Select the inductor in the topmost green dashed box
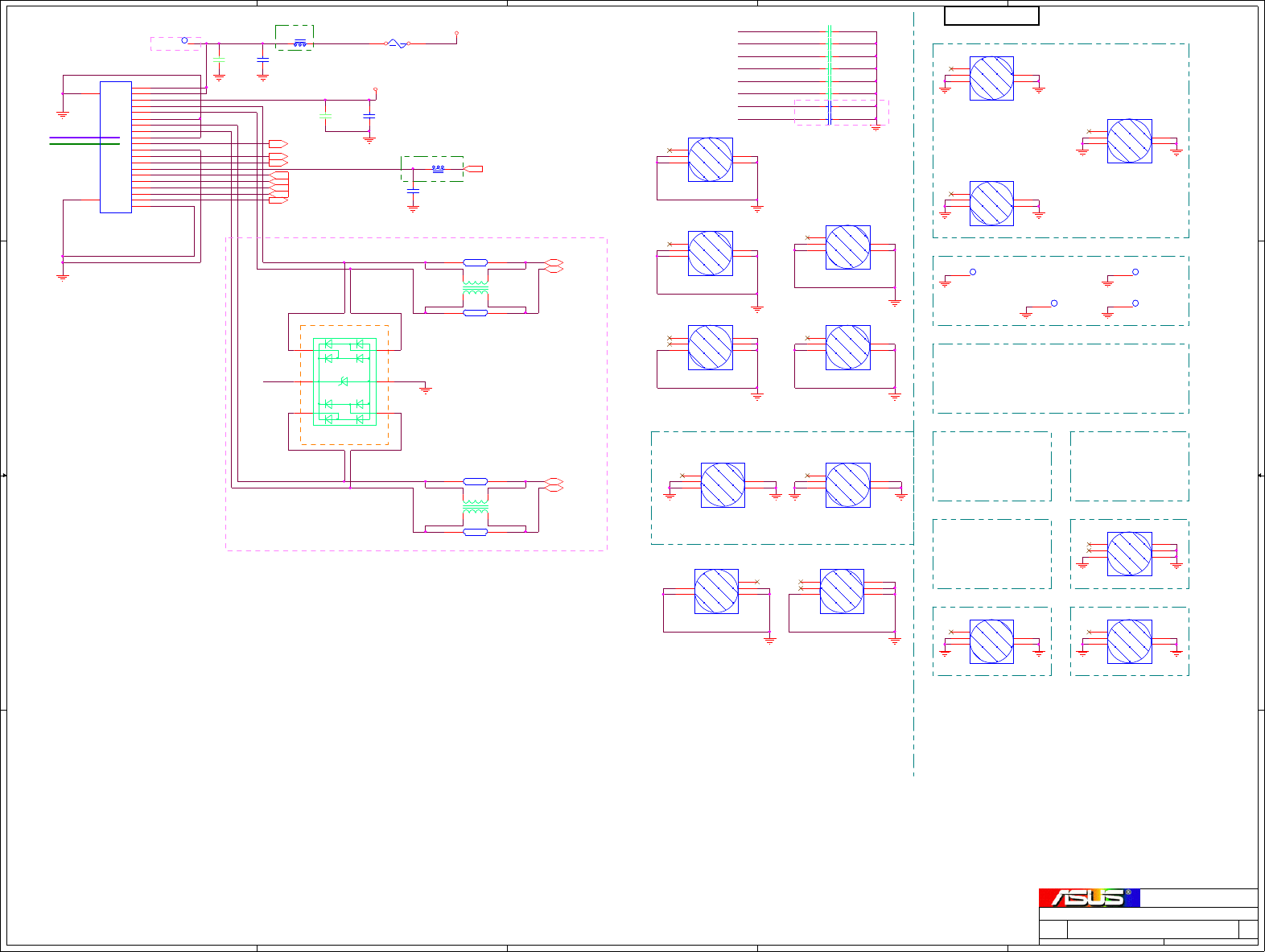1265x952 pixels. (x=300, y=43)
